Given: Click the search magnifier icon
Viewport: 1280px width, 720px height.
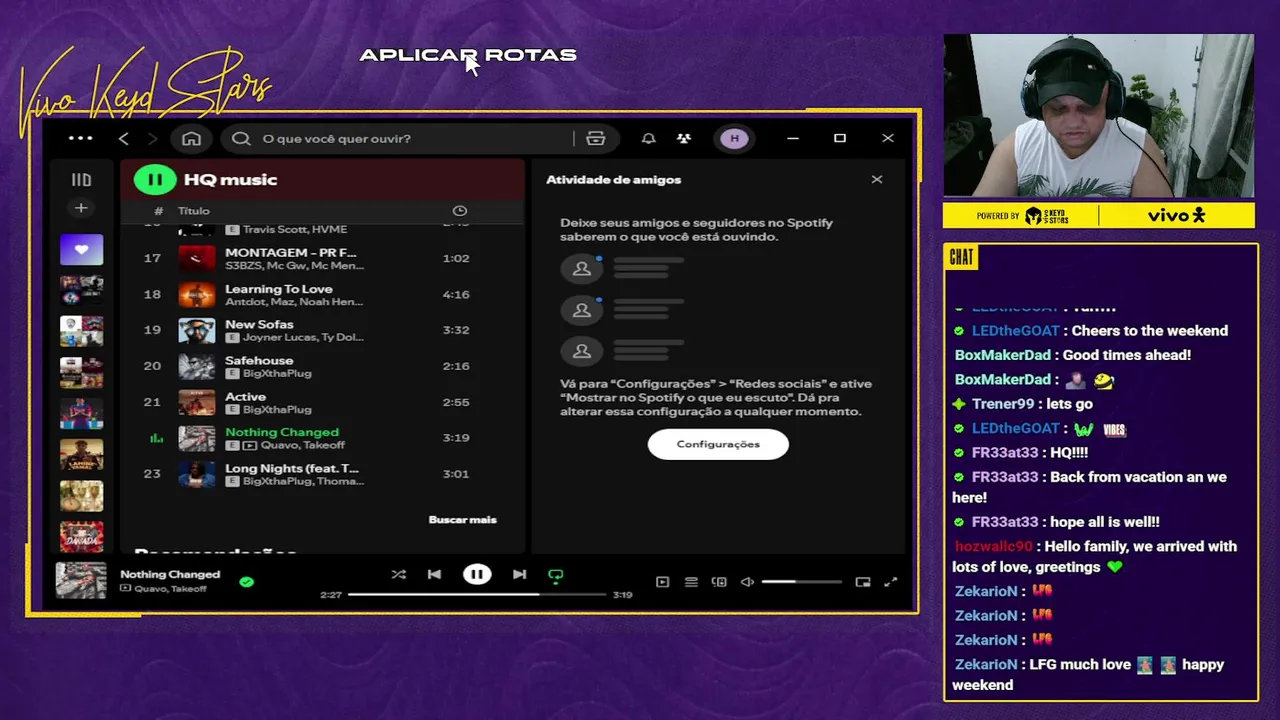Looking at the screenshot, I should (x=241, y=138).
